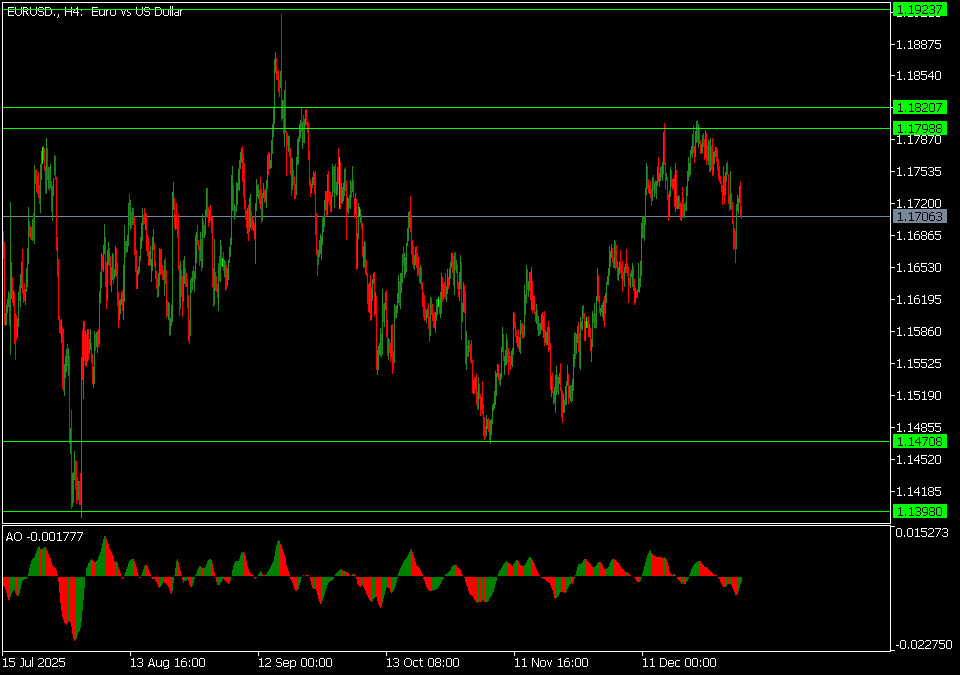Viewport: 960px width, 675px height.
Task: Select the 12 Sep 00:00 time label
Action: (x=295, y=662)
